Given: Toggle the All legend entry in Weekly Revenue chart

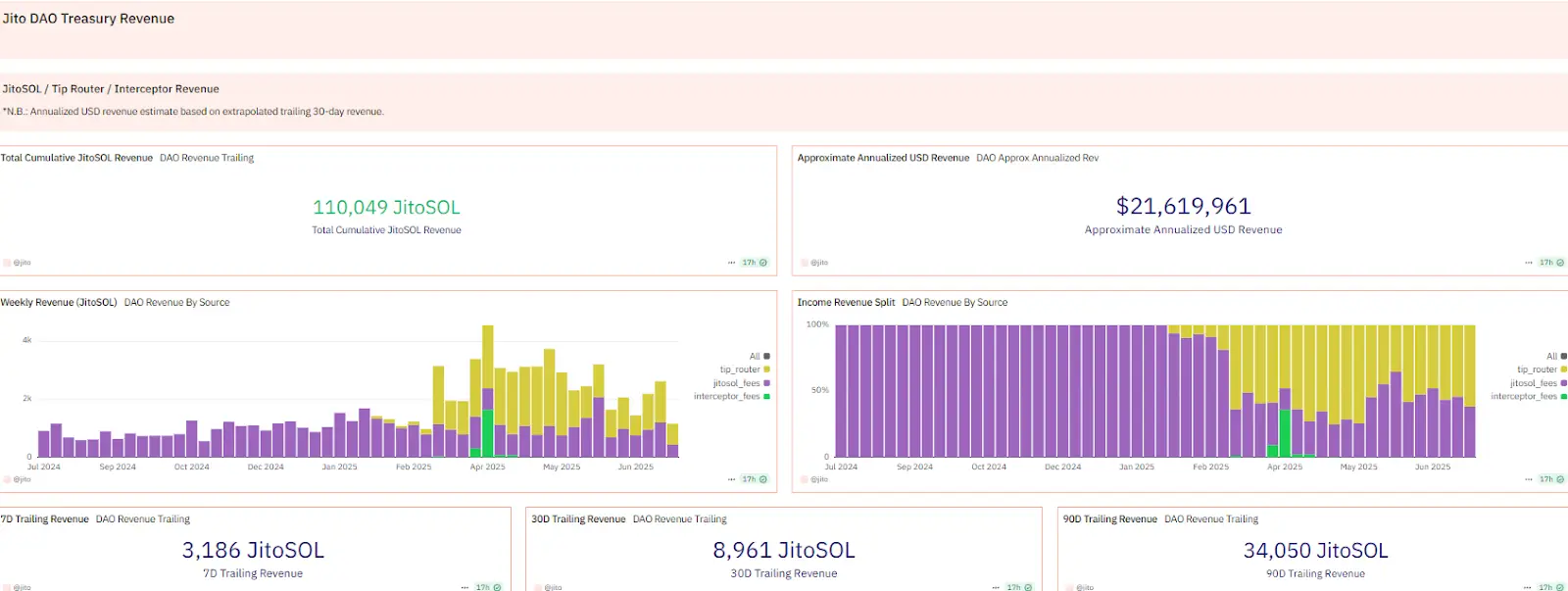Looking at the screenshot, I should (759, 356).
